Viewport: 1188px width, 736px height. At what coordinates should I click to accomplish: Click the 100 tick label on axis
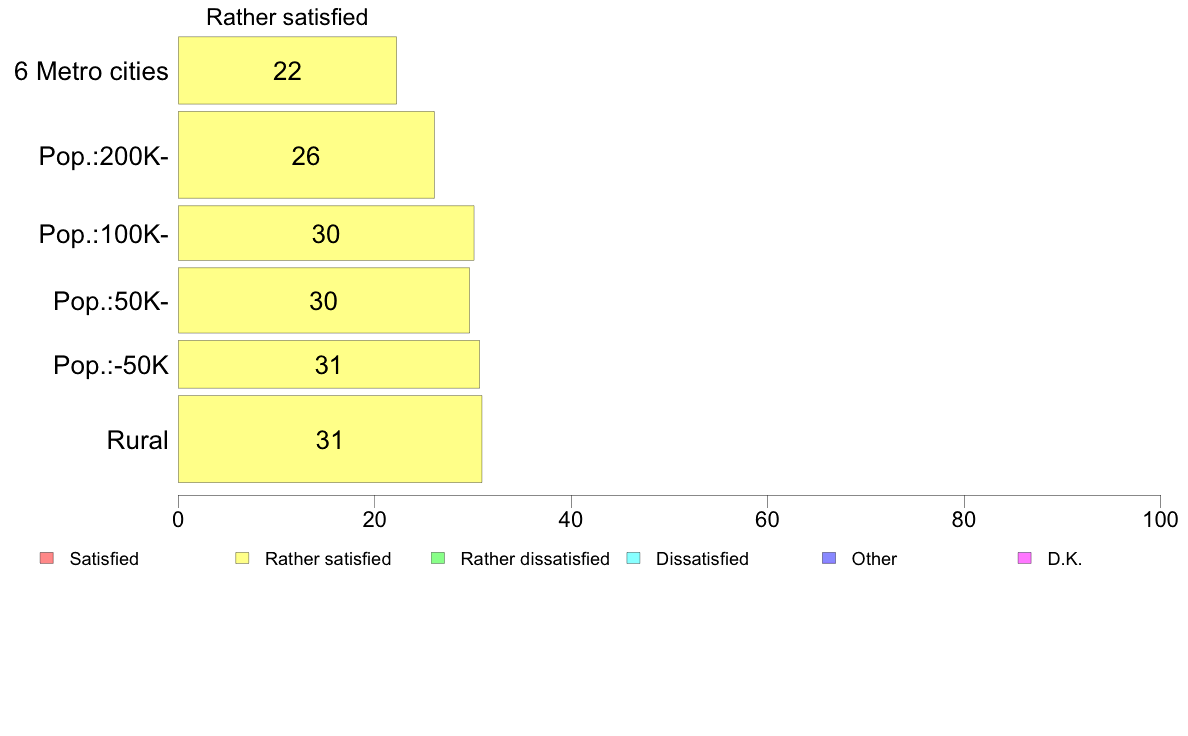[1160, 519]
